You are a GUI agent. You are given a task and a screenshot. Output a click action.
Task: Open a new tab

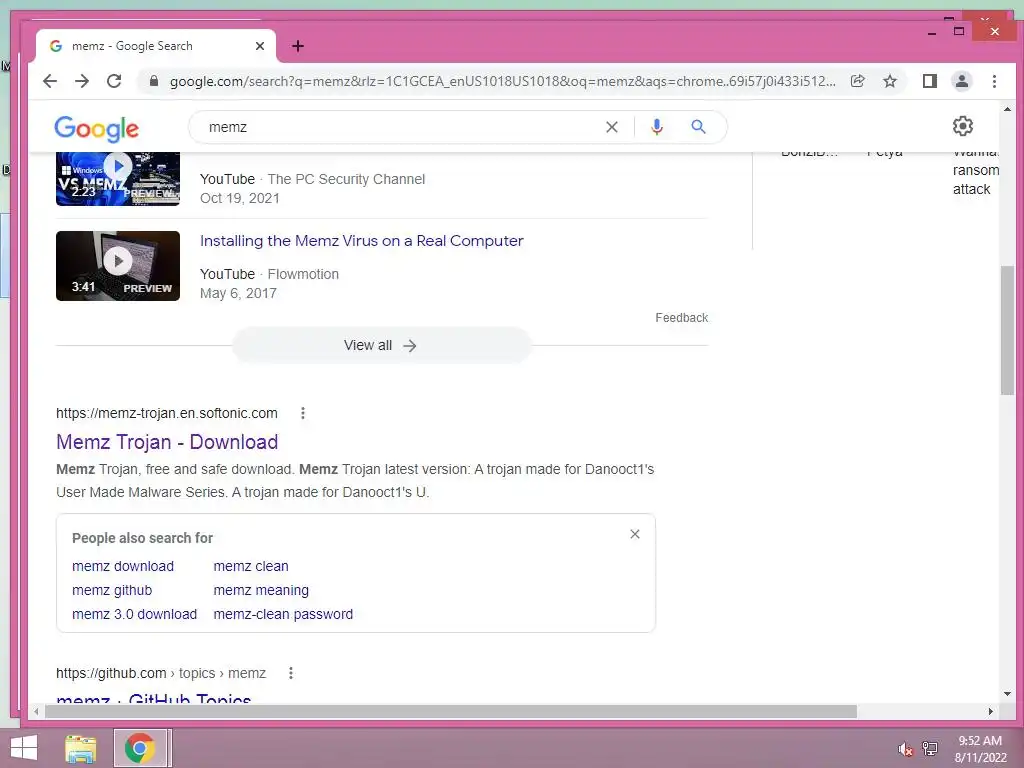[298, 46]
